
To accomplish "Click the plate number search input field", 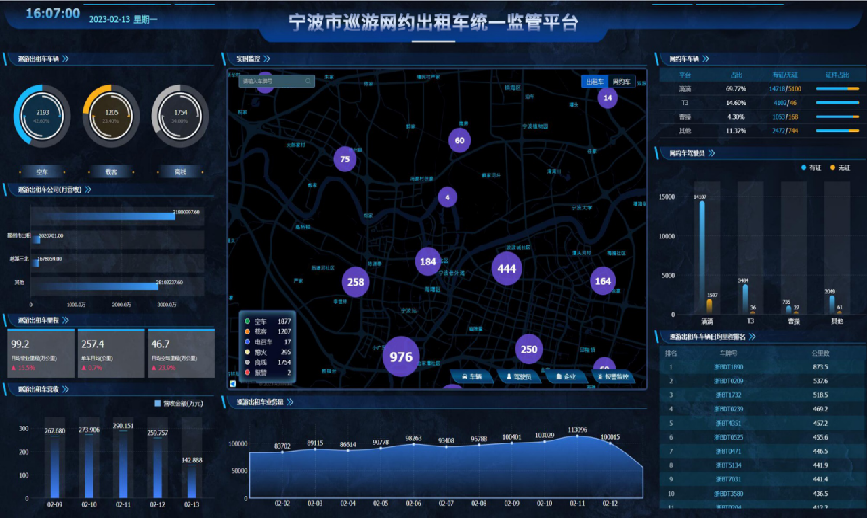I will 271,81.
